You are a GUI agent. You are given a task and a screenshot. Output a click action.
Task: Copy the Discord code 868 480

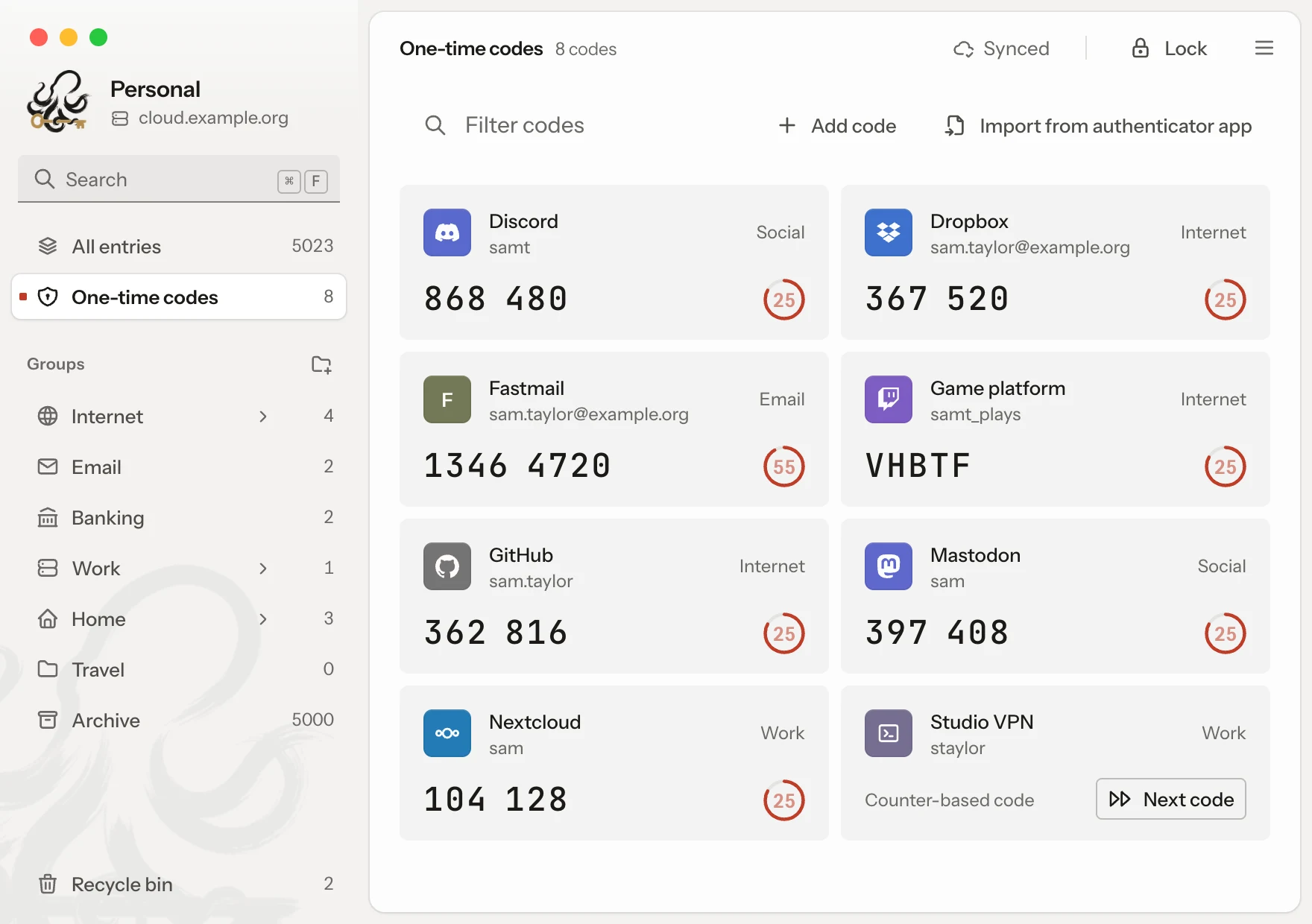496,300
